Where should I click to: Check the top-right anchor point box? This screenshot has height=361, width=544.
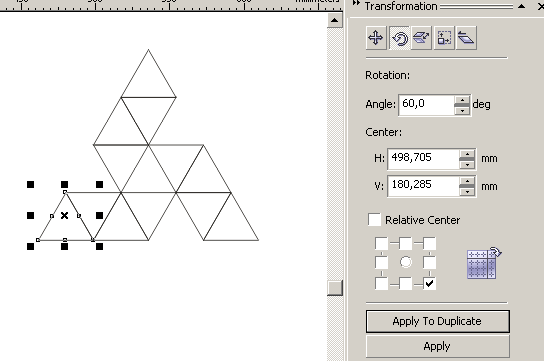(x=430, y=243)
